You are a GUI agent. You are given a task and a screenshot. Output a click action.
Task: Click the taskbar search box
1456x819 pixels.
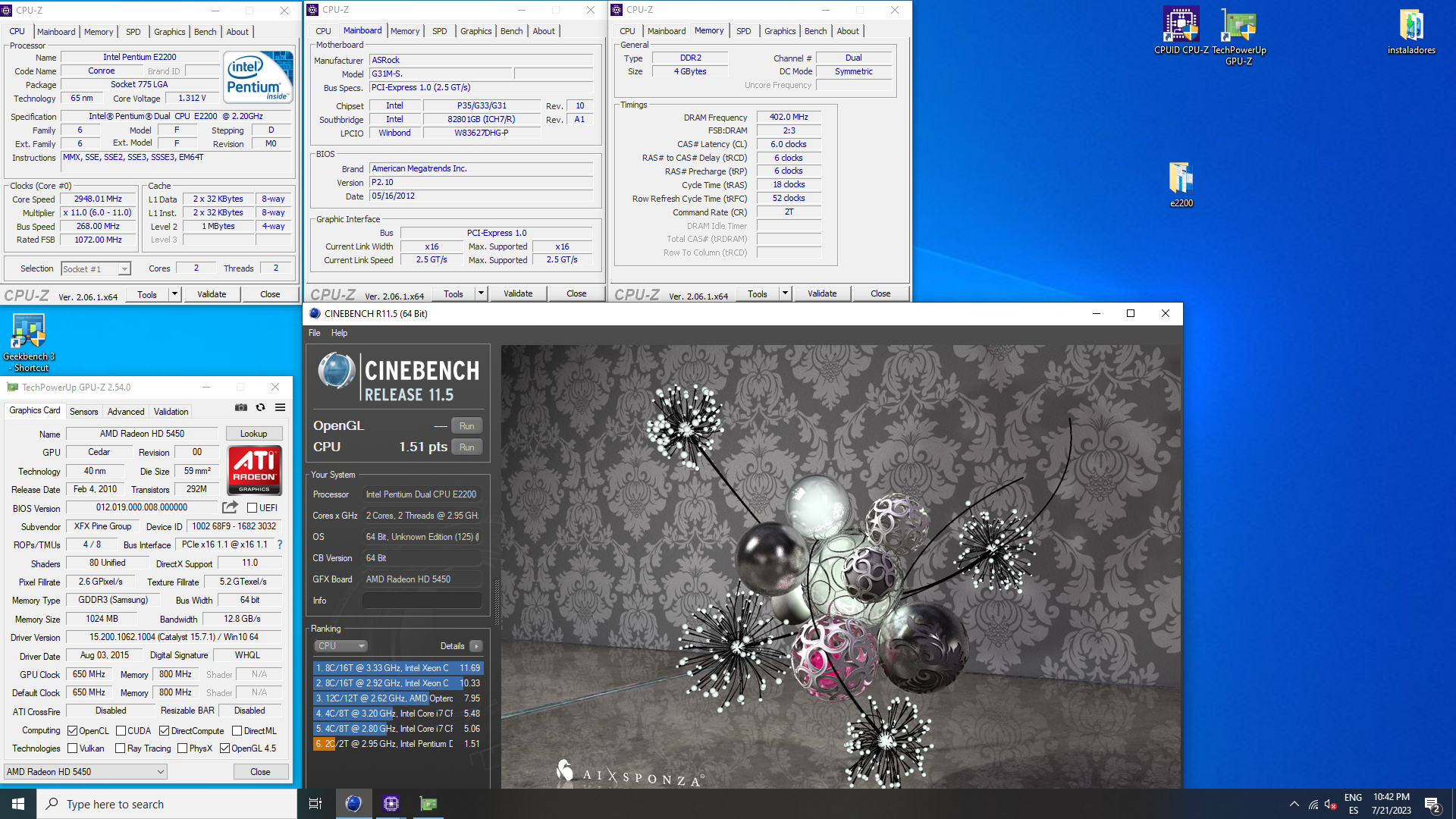[167, 804]
